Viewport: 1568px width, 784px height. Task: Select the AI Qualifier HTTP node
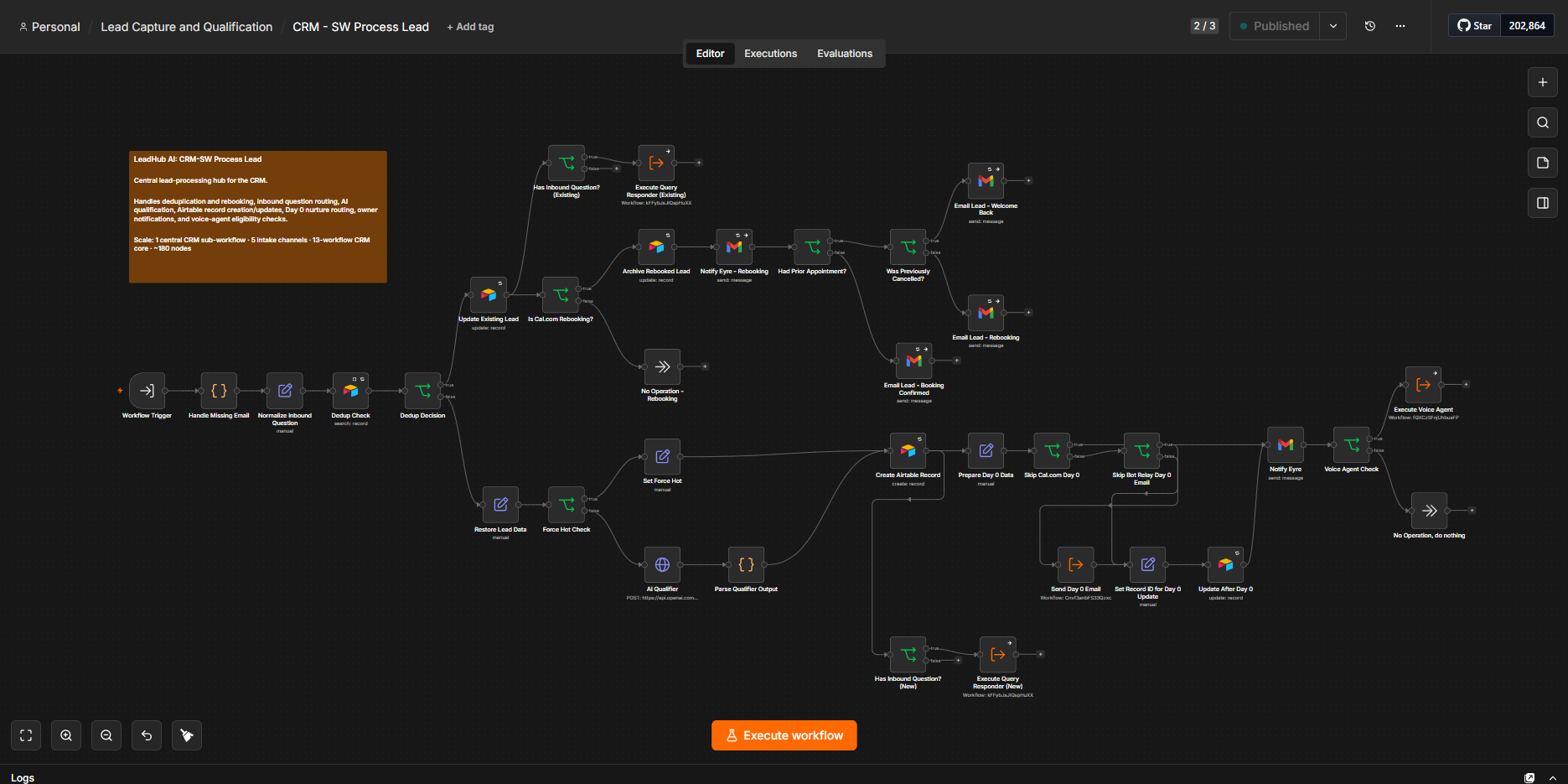click(x=662, y=564)
